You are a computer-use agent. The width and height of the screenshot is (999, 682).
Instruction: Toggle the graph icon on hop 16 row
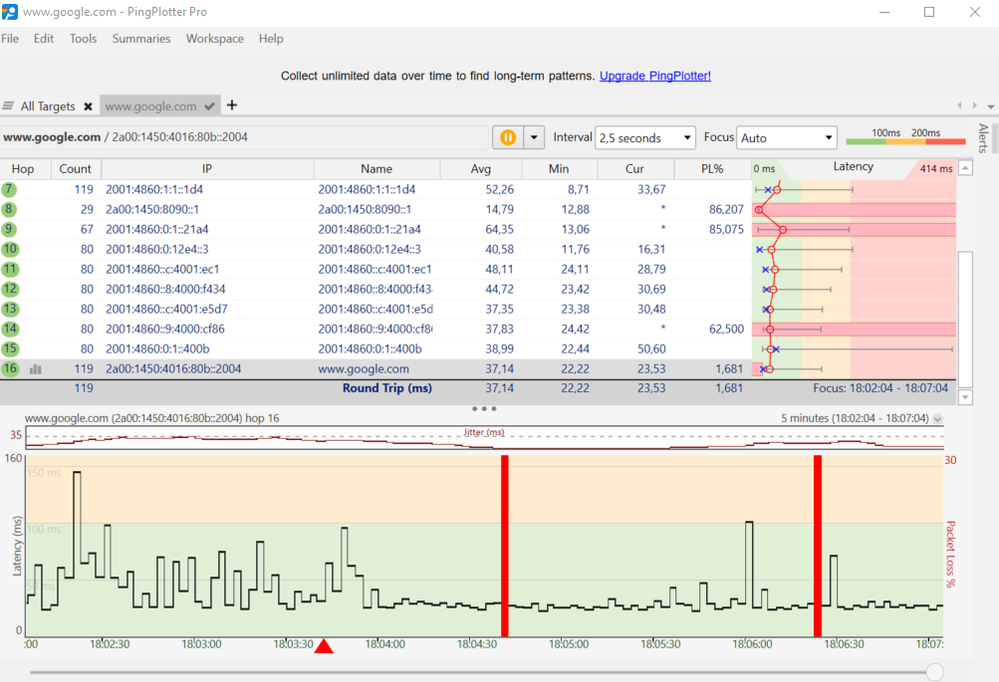[36, 369]
